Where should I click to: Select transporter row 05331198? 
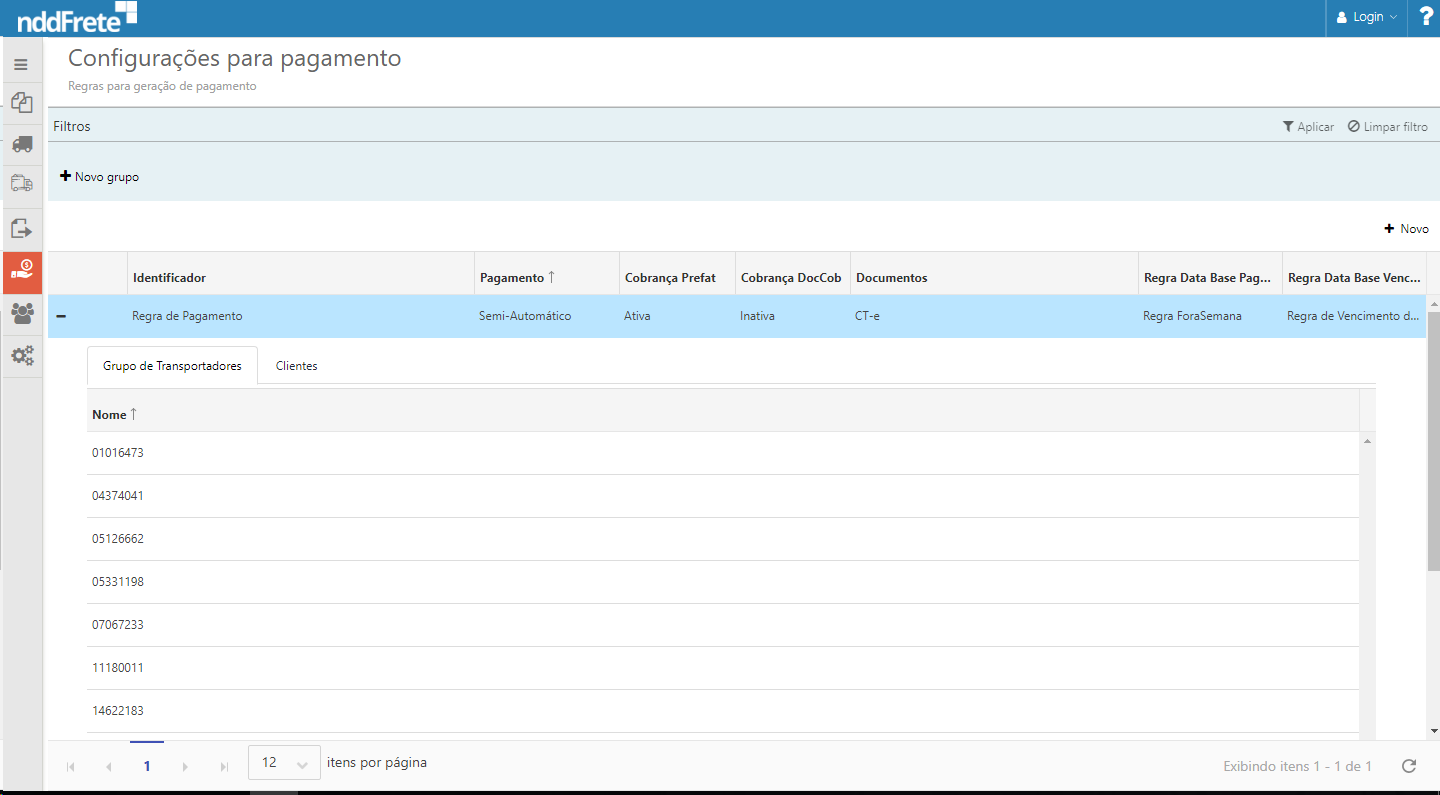pos(723,582)
